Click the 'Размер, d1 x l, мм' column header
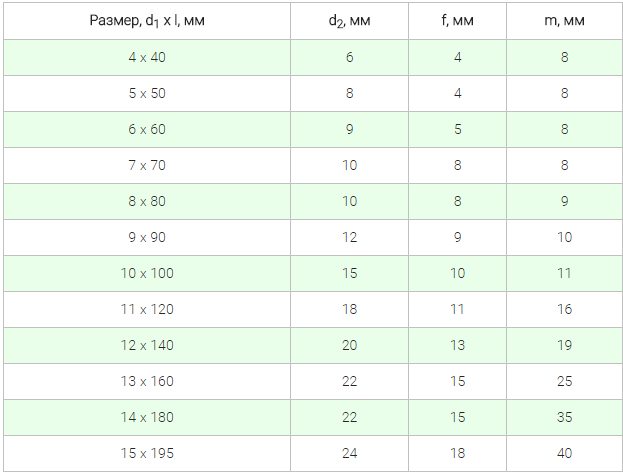Image resolution: width=623 pixels, height=475 pixels. click(147, 21)
